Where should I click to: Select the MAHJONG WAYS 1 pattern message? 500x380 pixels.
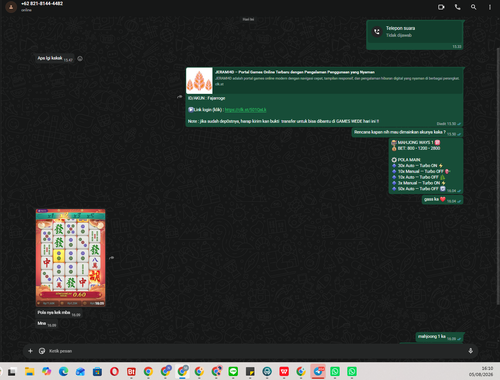pyautogui.click(x=426, y=166)
